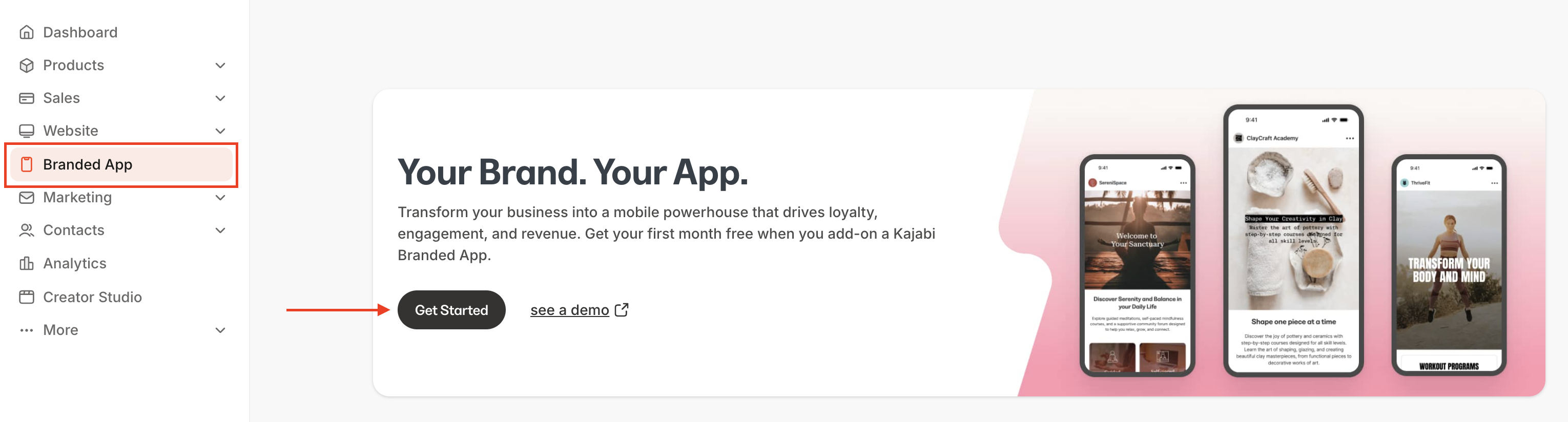The width and height of the screenshot is (1568, 422).
Task: Expand the Marketing submenu chevron
Action: tap(220, 198)
